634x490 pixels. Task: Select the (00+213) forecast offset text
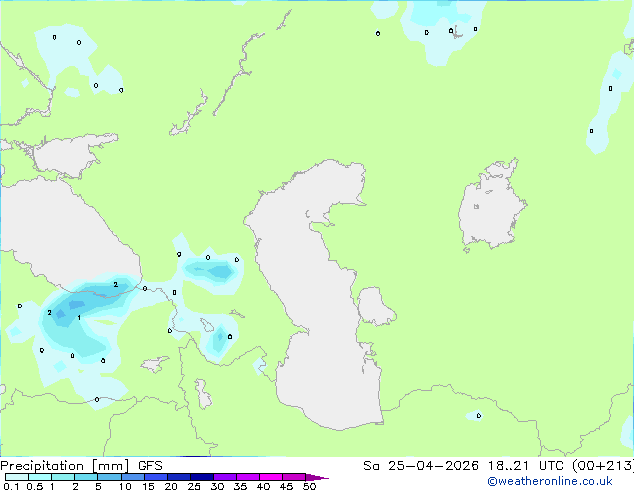(603, 466)
